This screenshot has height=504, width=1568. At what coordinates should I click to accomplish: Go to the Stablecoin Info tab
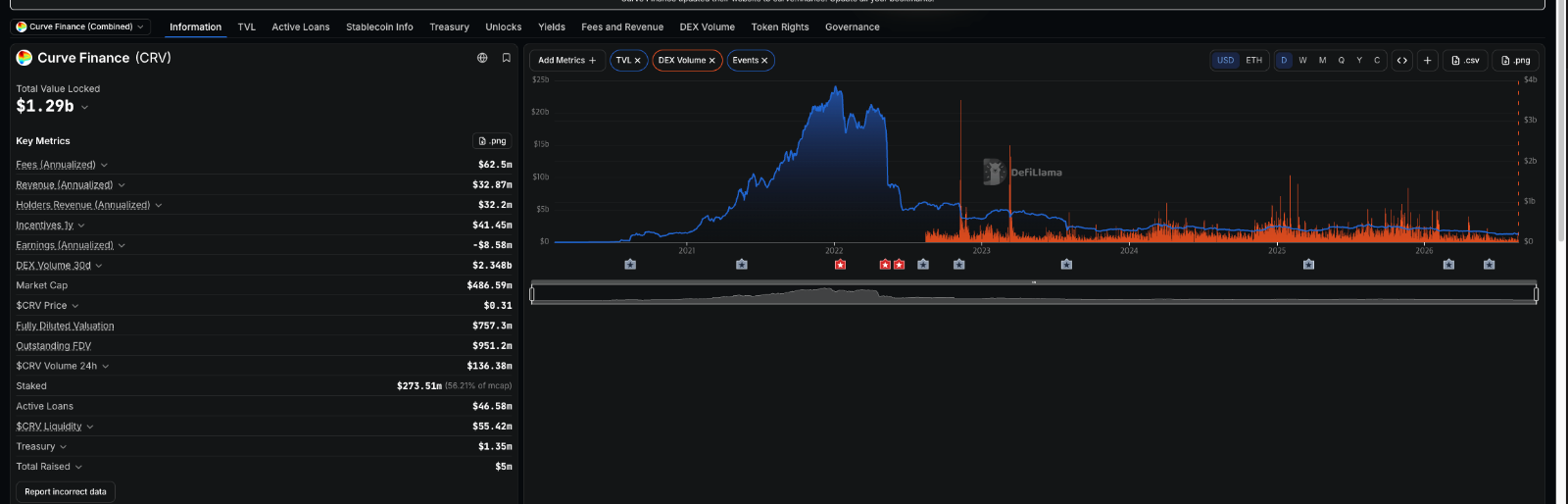pyautogui.click(x=379, y=26)
